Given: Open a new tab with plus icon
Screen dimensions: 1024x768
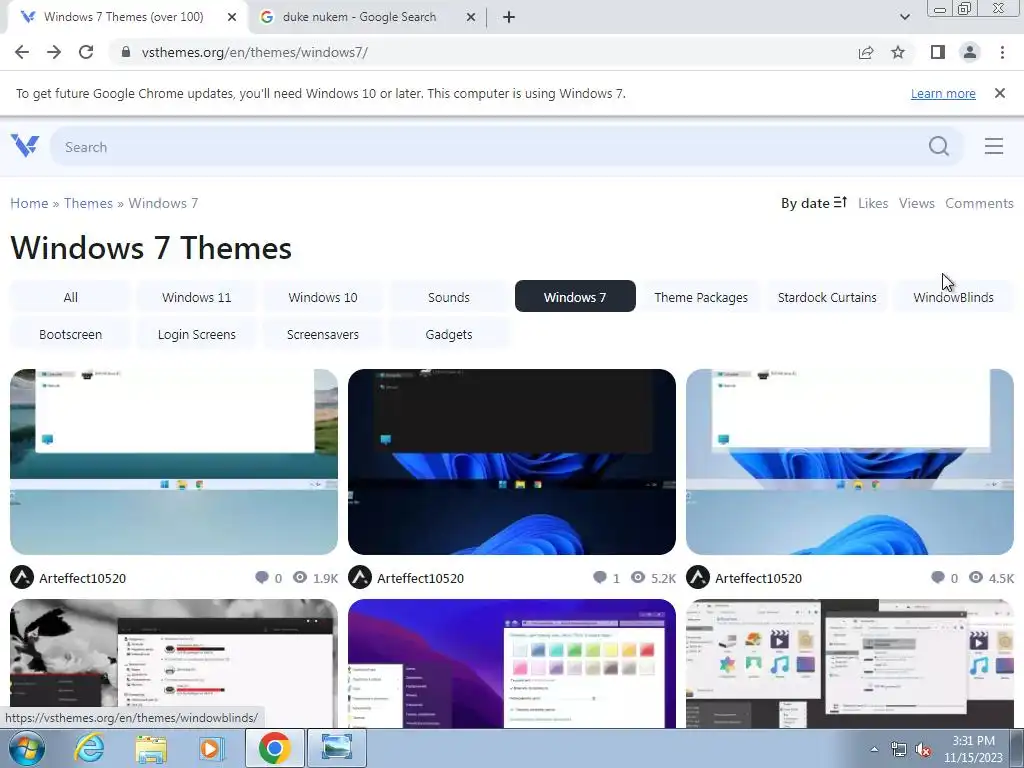Looking at the screenshot, I should pyautogui.click(x=509, y=17).
